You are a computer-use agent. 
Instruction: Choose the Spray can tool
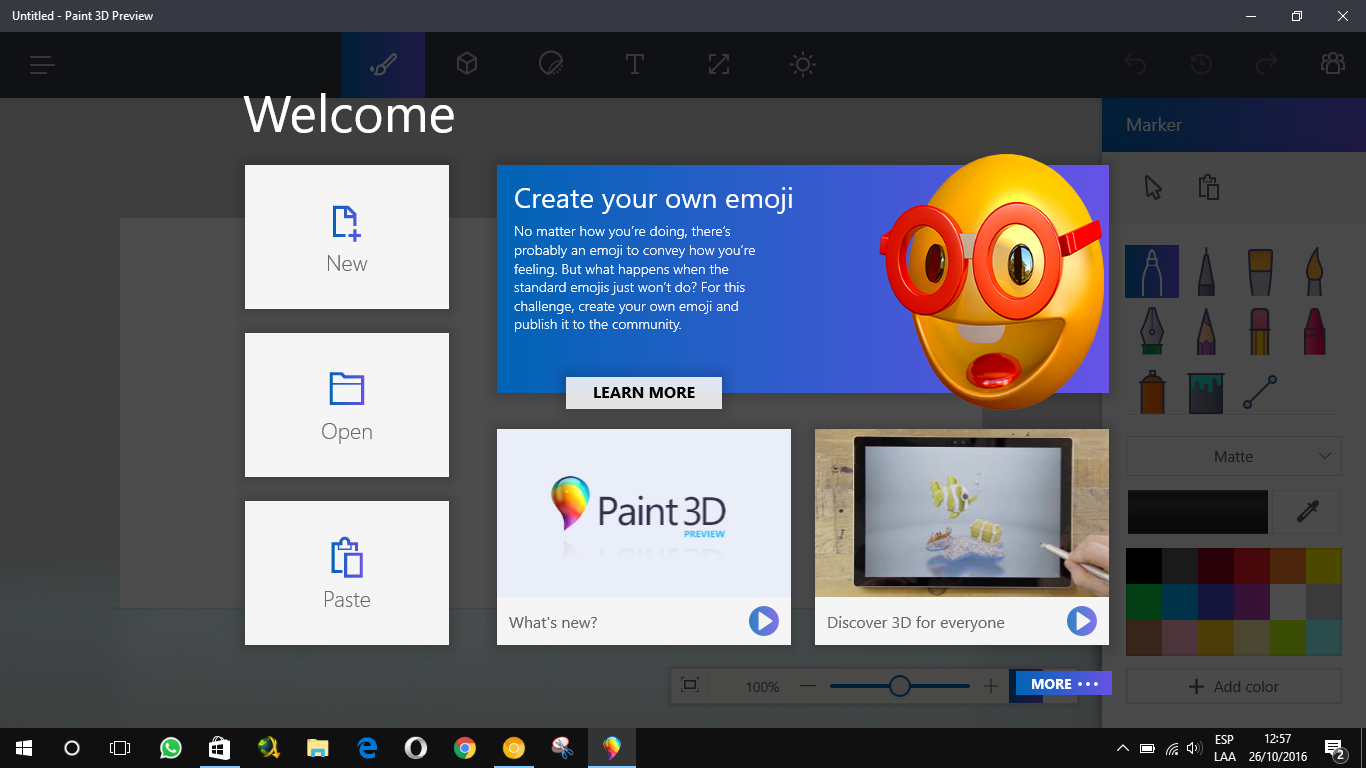(x=1151, y=391)
